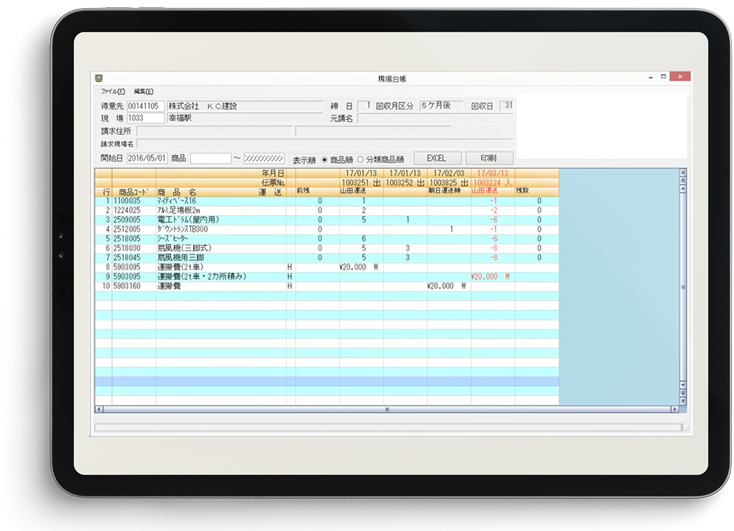The height and width of the screenshot is (531, 734).
Task: Maximize the 現場台帳 window
Action: (663, 77)
